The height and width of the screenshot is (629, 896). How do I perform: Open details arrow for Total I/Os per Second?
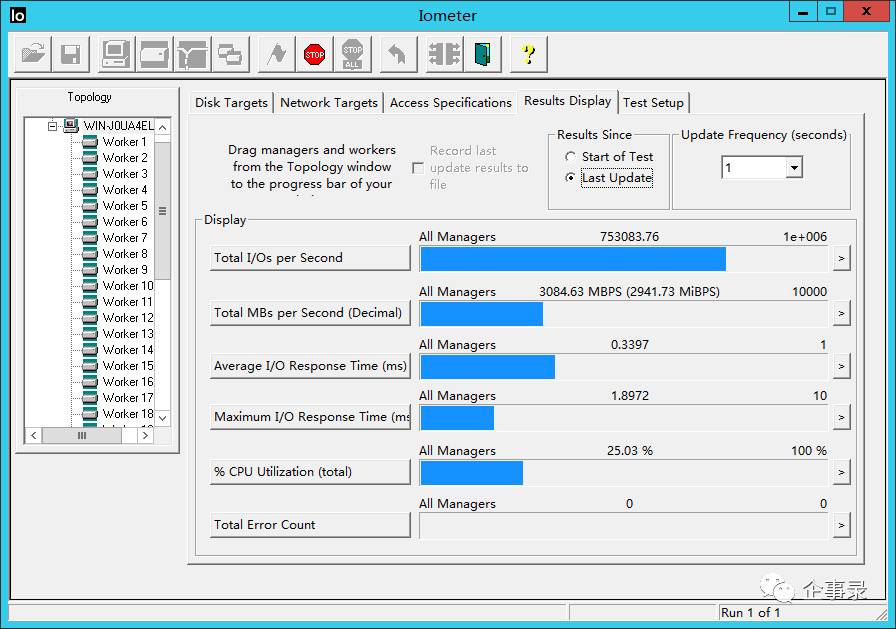coord(841,258)
